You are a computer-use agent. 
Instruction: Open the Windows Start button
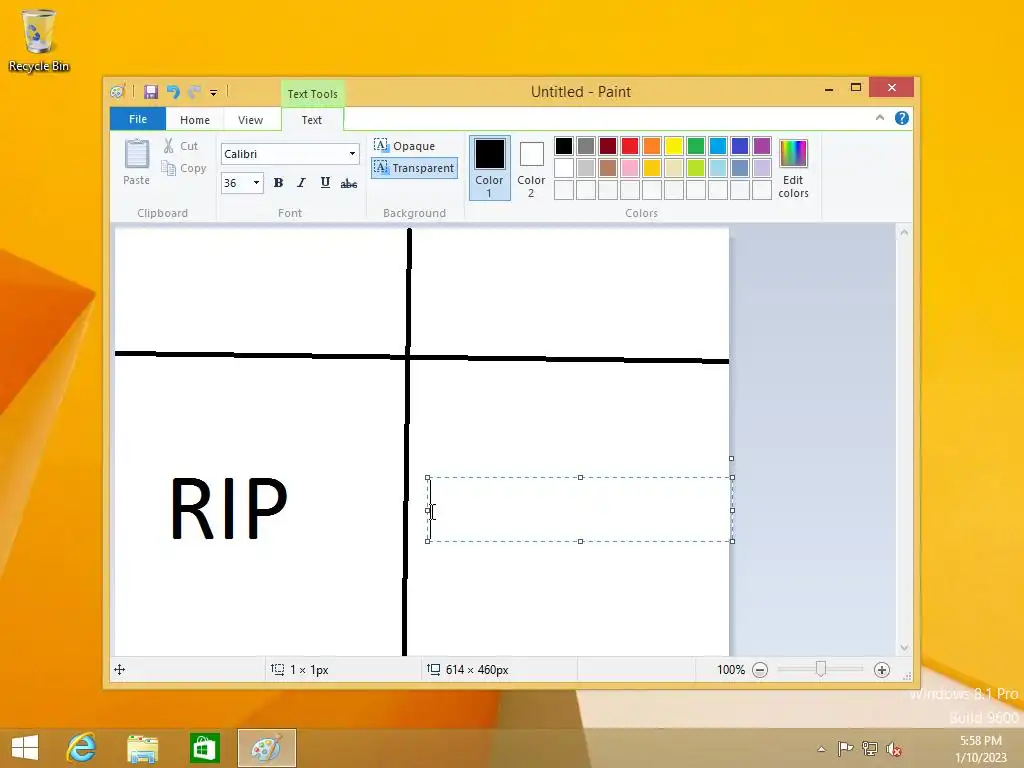pyautogui.click(x=25, y=748)
